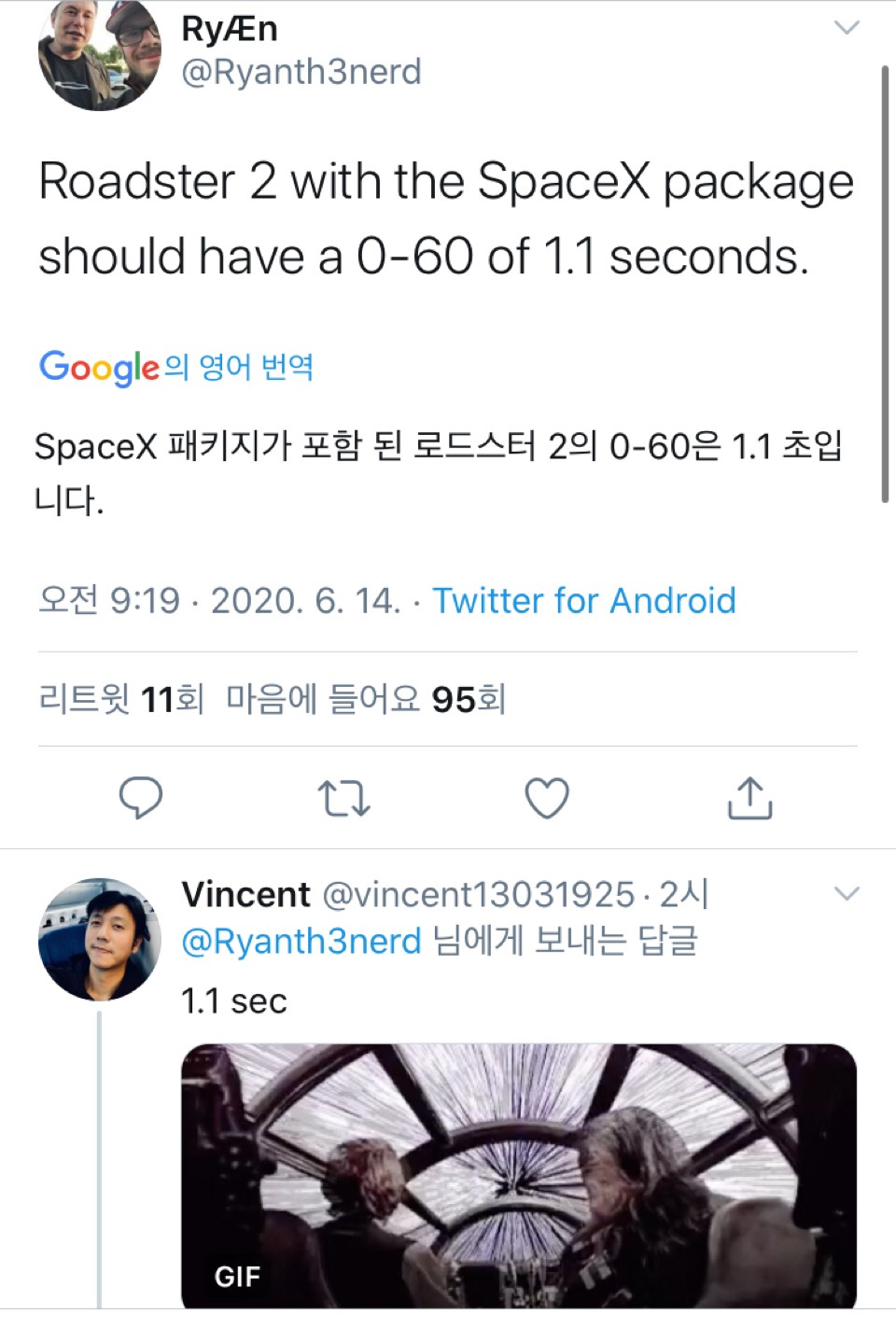Image resolution: width=896 pixels, height=1329 pixels.
Task: Expand Vincent's reply options chevron
Action: [846, 894]
